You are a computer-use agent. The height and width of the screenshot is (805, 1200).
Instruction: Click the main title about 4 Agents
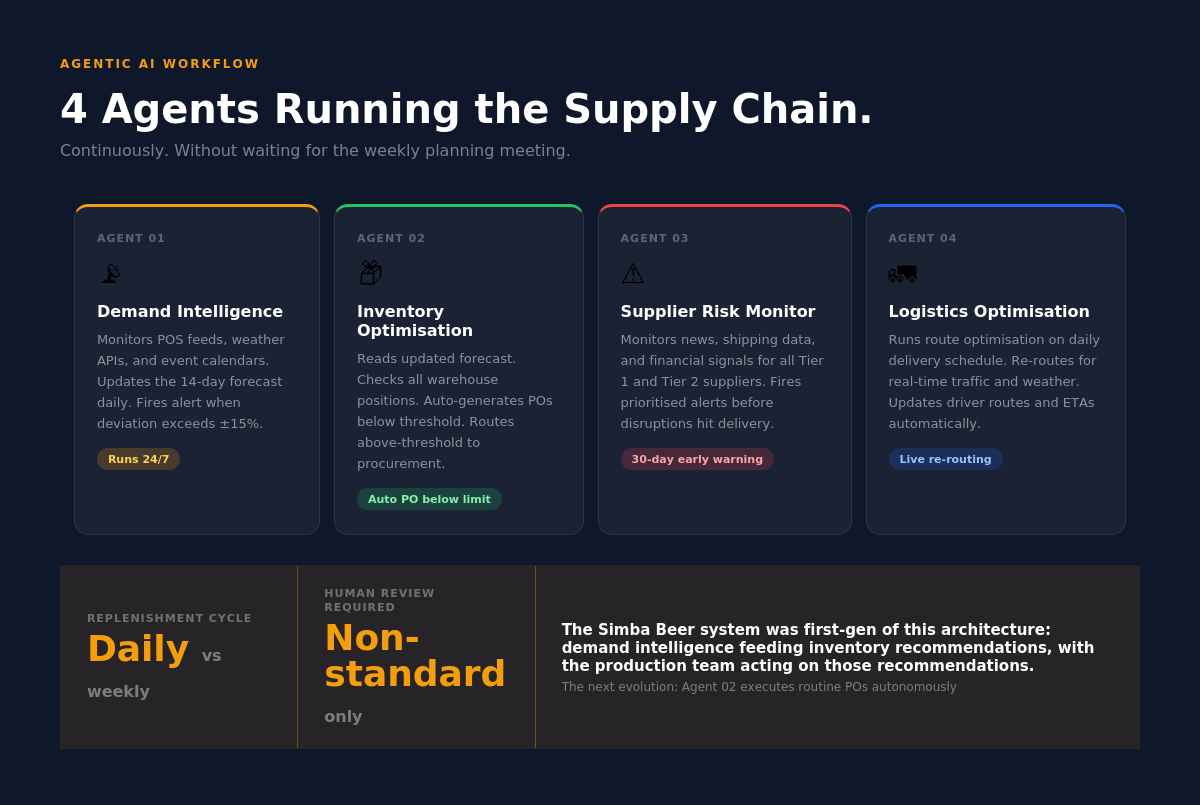tap(466, 109)
